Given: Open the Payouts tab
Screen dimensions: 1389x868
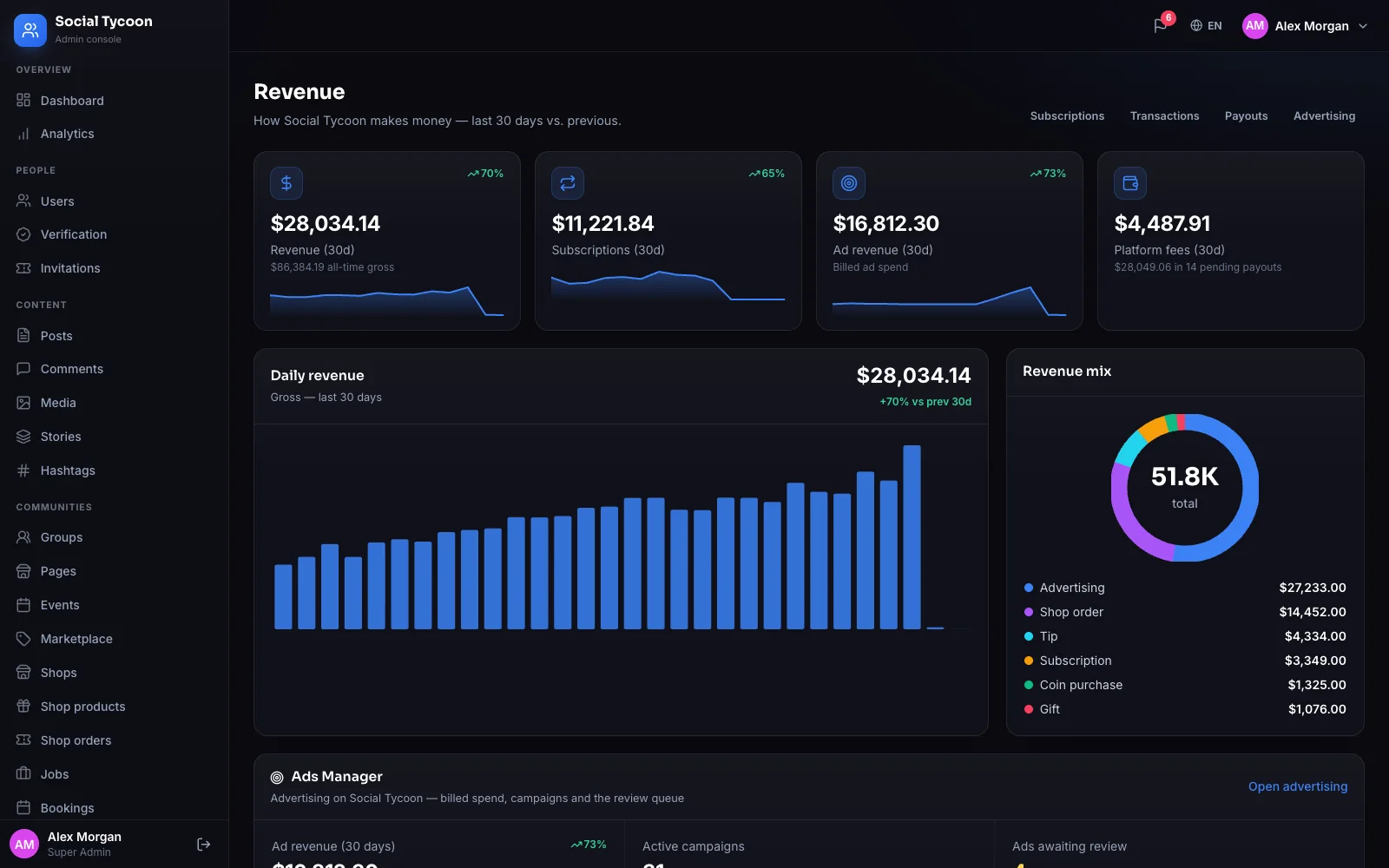Looking at the screenshot, I should [1246, 116].
